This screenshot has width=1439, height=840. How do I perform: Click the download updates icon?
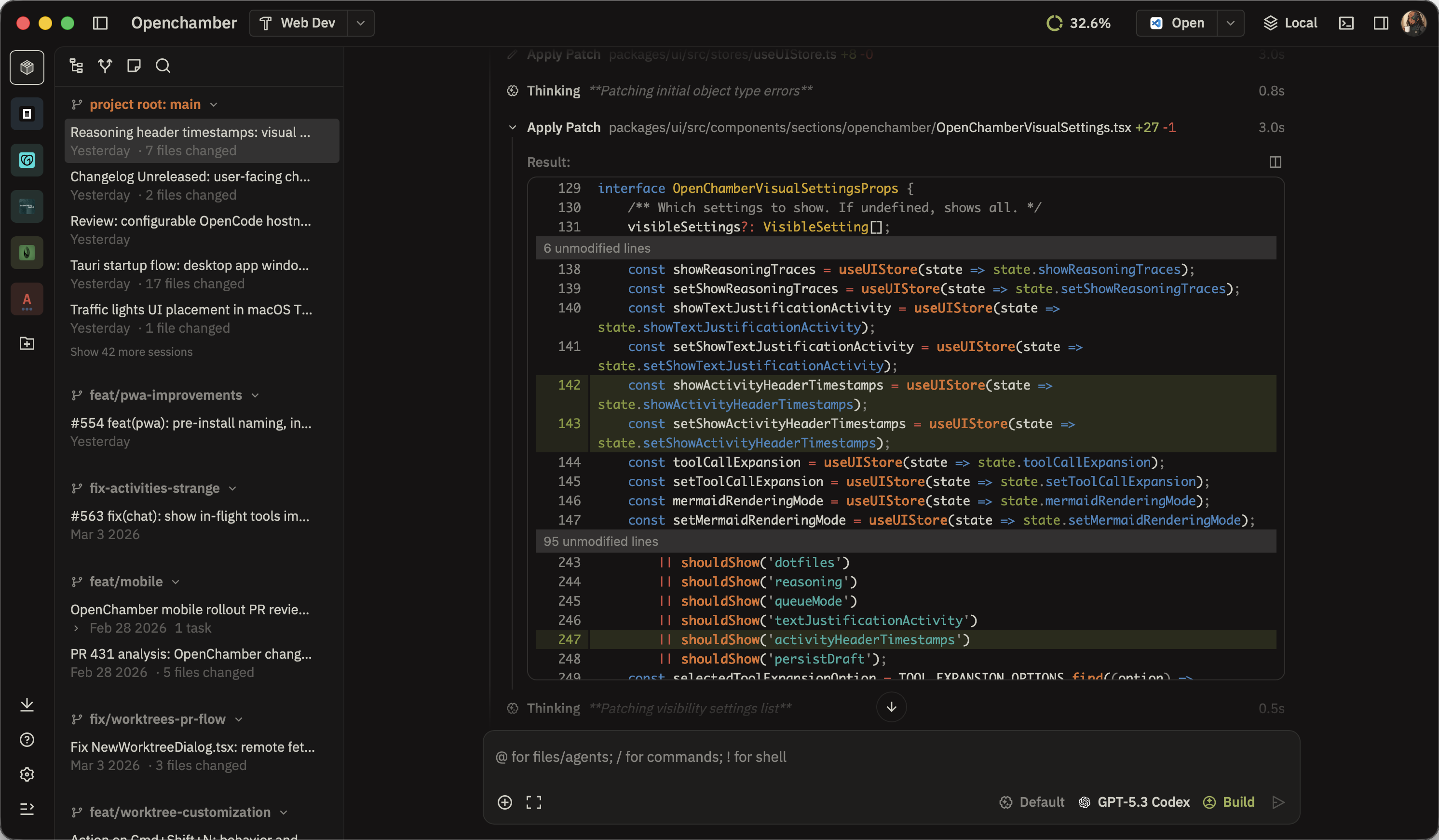coord(27,705)
